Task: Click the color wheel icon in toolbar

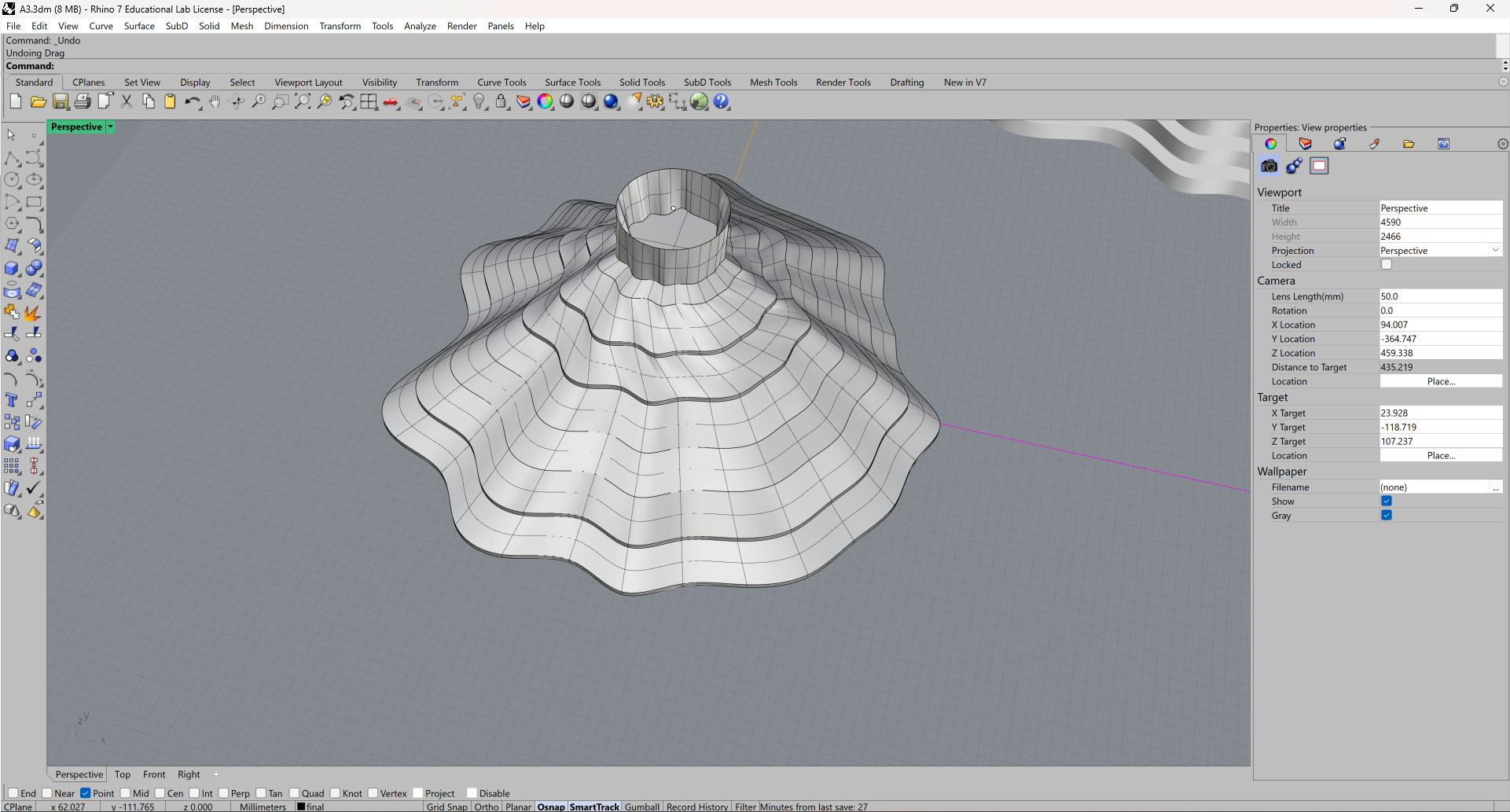Action: point(546,101)
